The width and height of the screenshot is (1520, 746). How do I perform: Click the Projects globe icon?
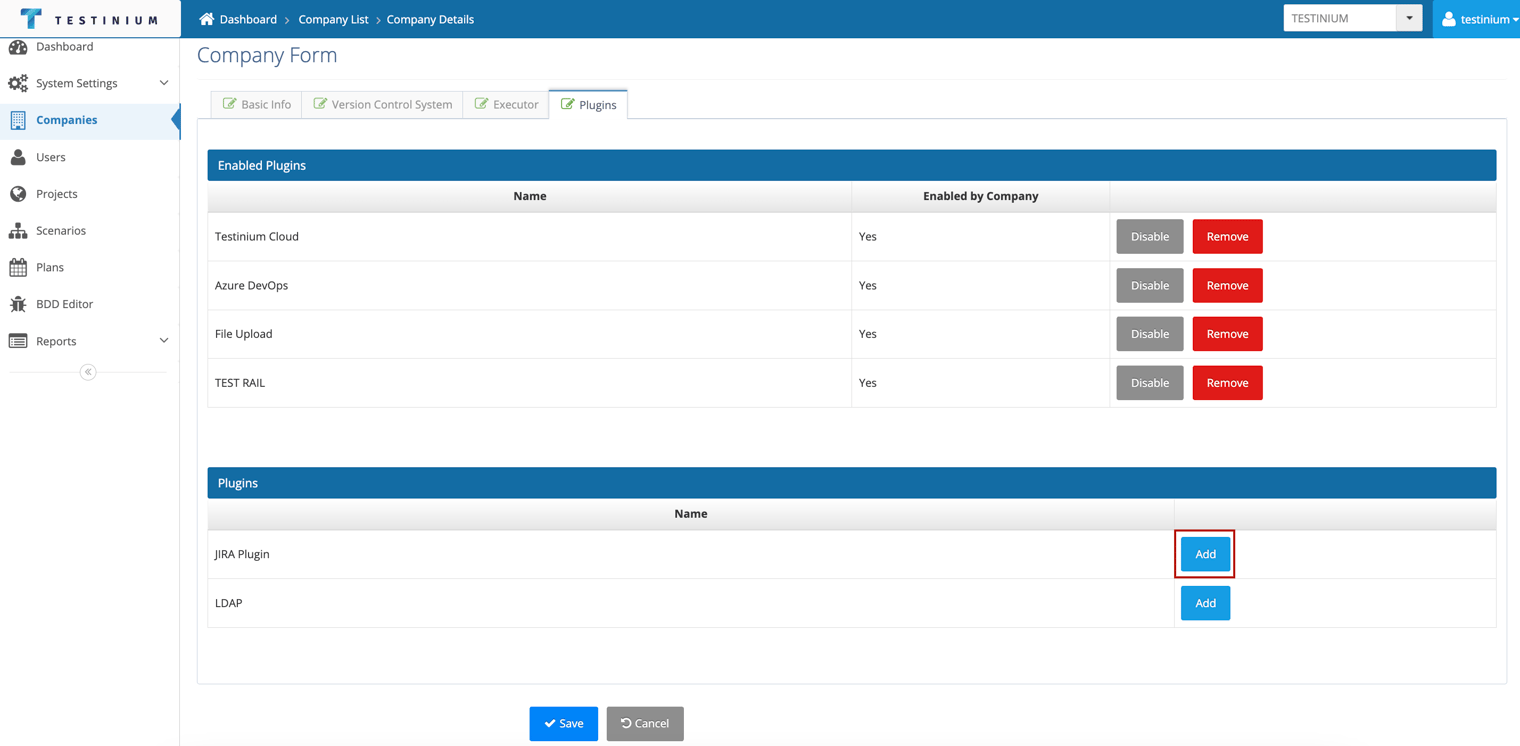pos(18,194)
